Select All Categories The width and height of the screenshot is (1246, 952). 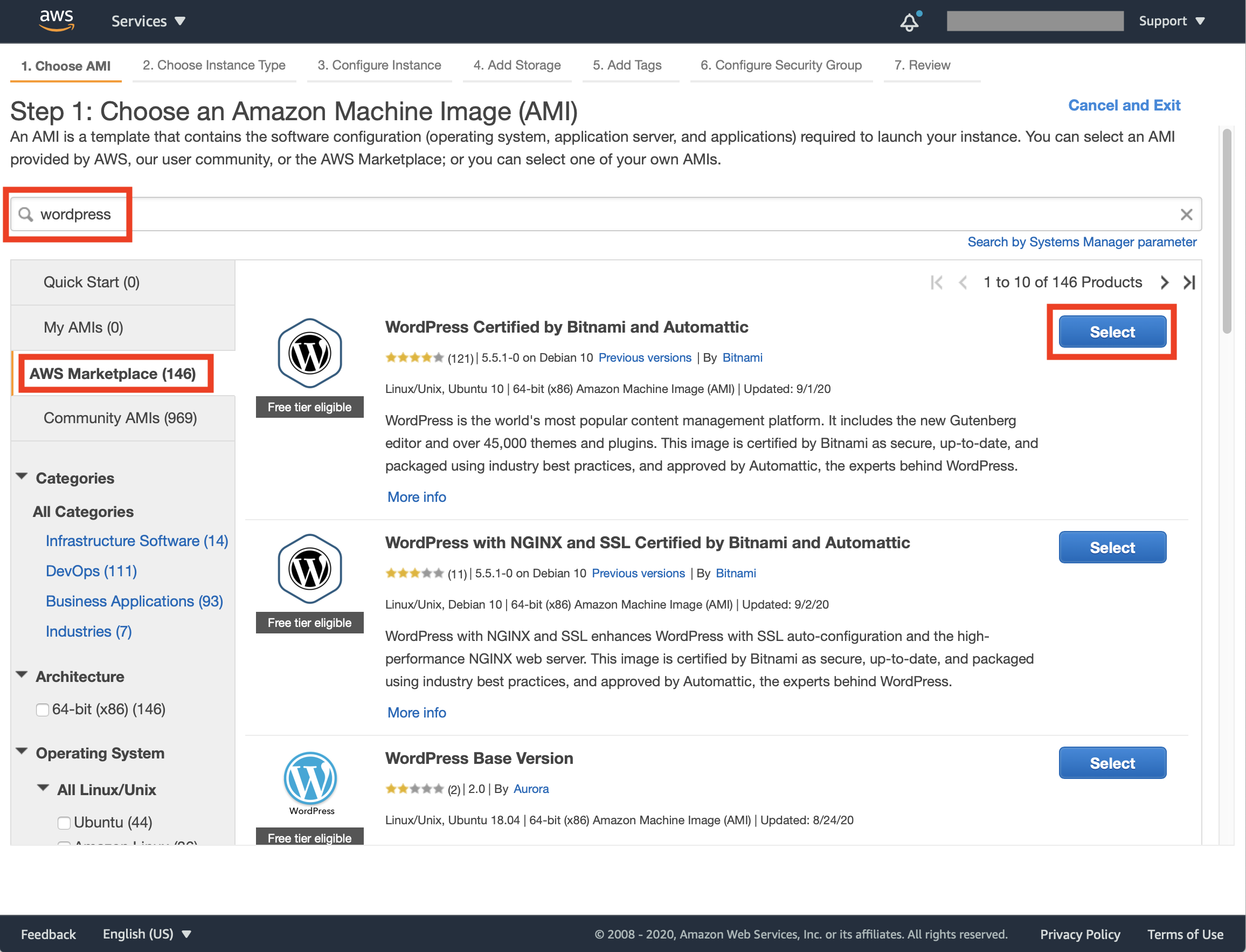click(x=83, y=512)
